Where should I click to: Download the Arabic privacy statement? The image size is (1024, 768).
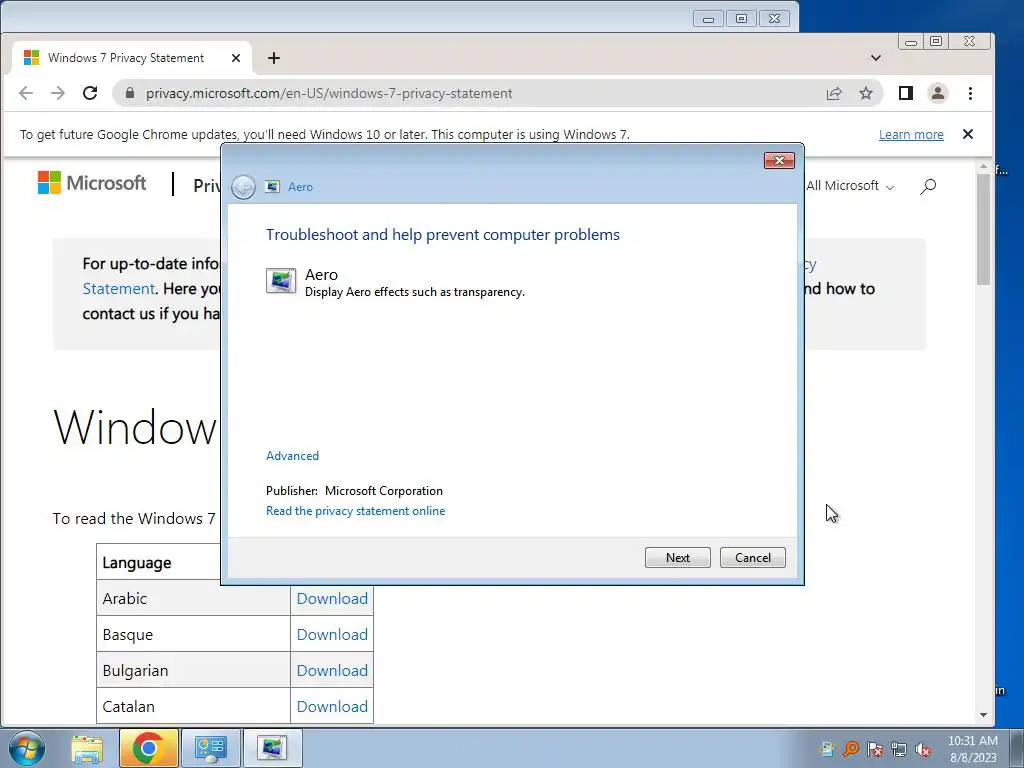[332, 598]
